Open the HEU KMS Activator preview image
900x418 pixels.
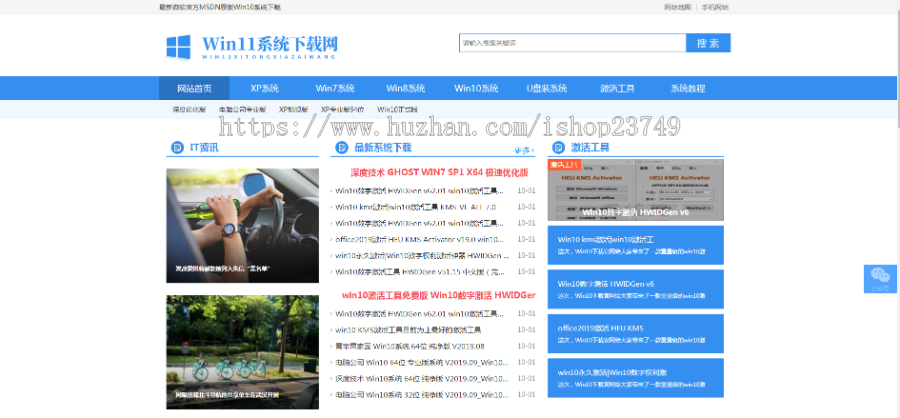click(x=635, y=190)
